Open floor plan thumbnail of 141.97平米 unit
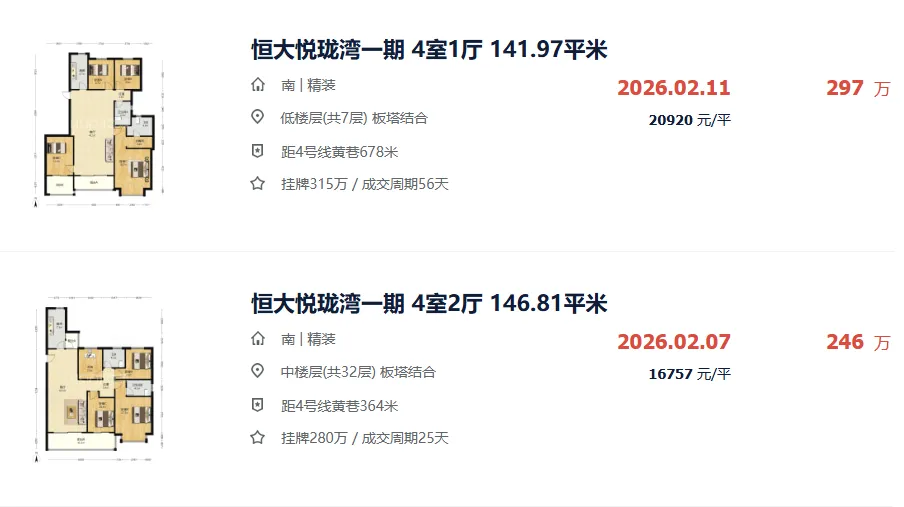Screen dimensions: 904x507 point(99,124)
